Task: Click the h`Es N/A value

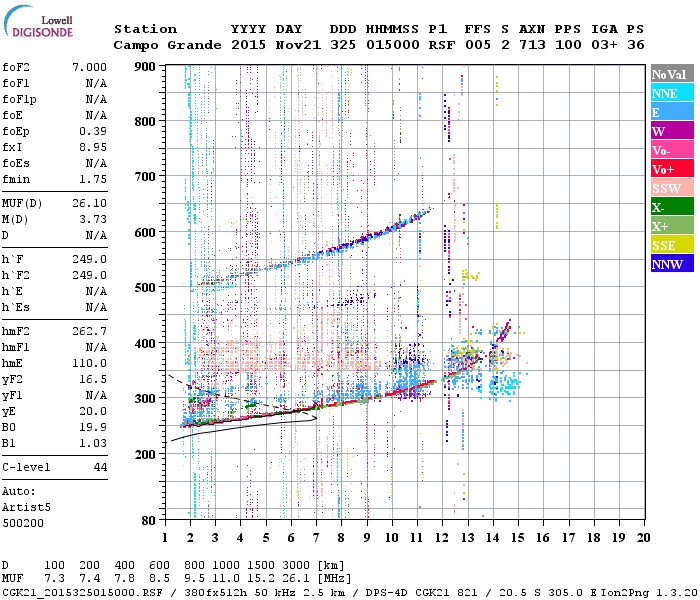Action: pyautogui.click(x=96, y=308)
